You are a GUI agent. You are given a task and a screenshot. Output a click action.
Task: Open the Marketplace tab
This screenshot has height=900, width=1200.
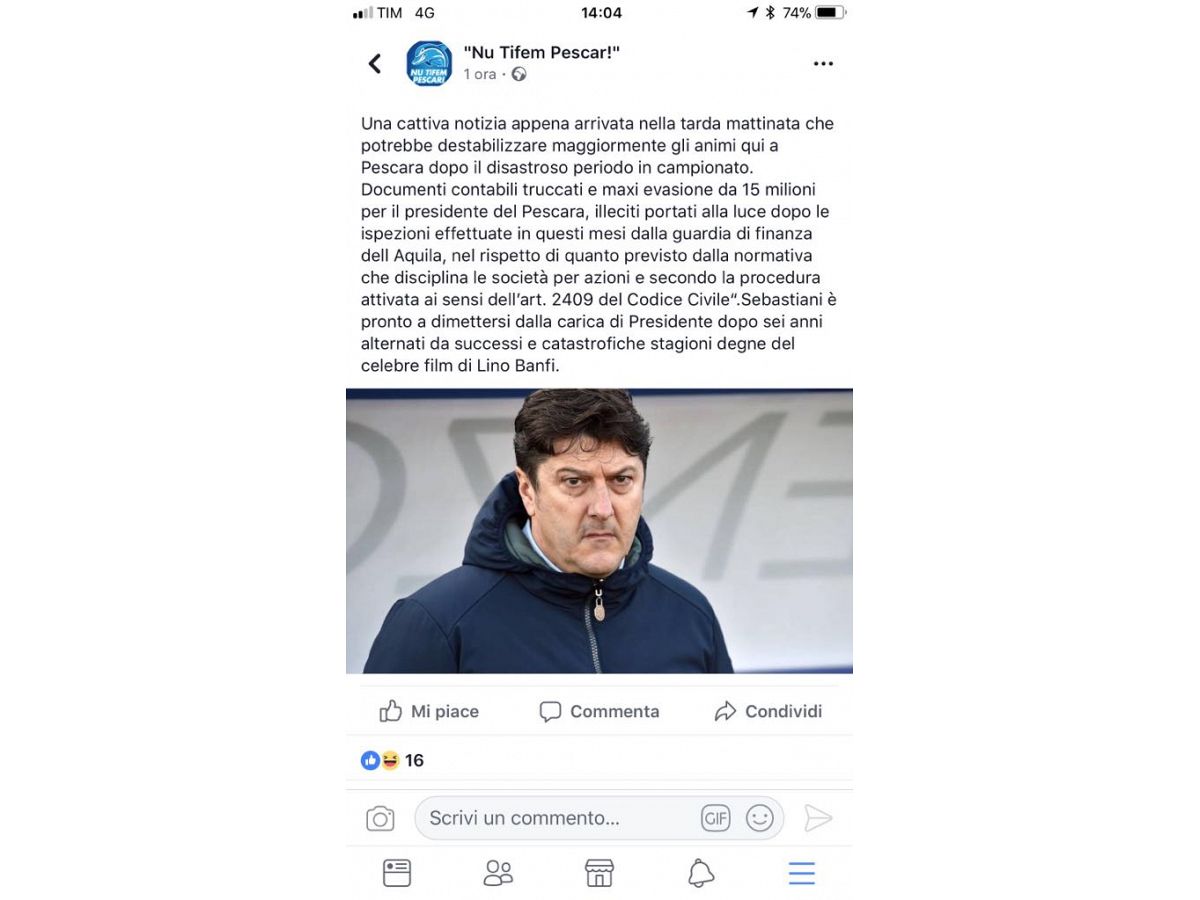pyautogui.click(x=599, y=873)
